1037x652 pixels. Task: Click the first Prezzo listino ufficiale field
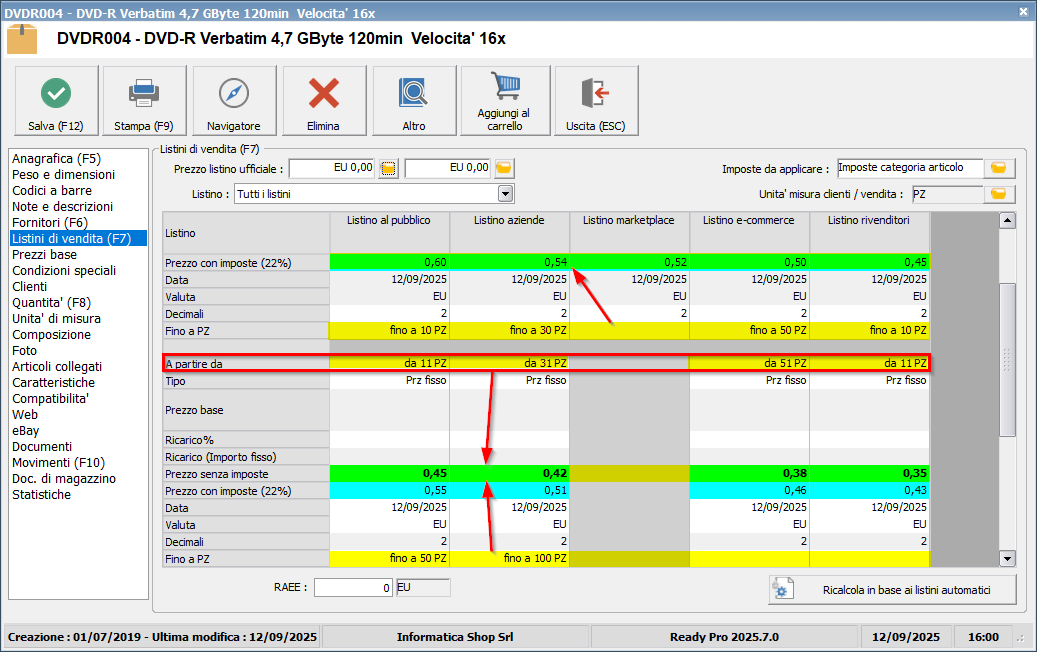pyautogui.click(x=332, y=168)
